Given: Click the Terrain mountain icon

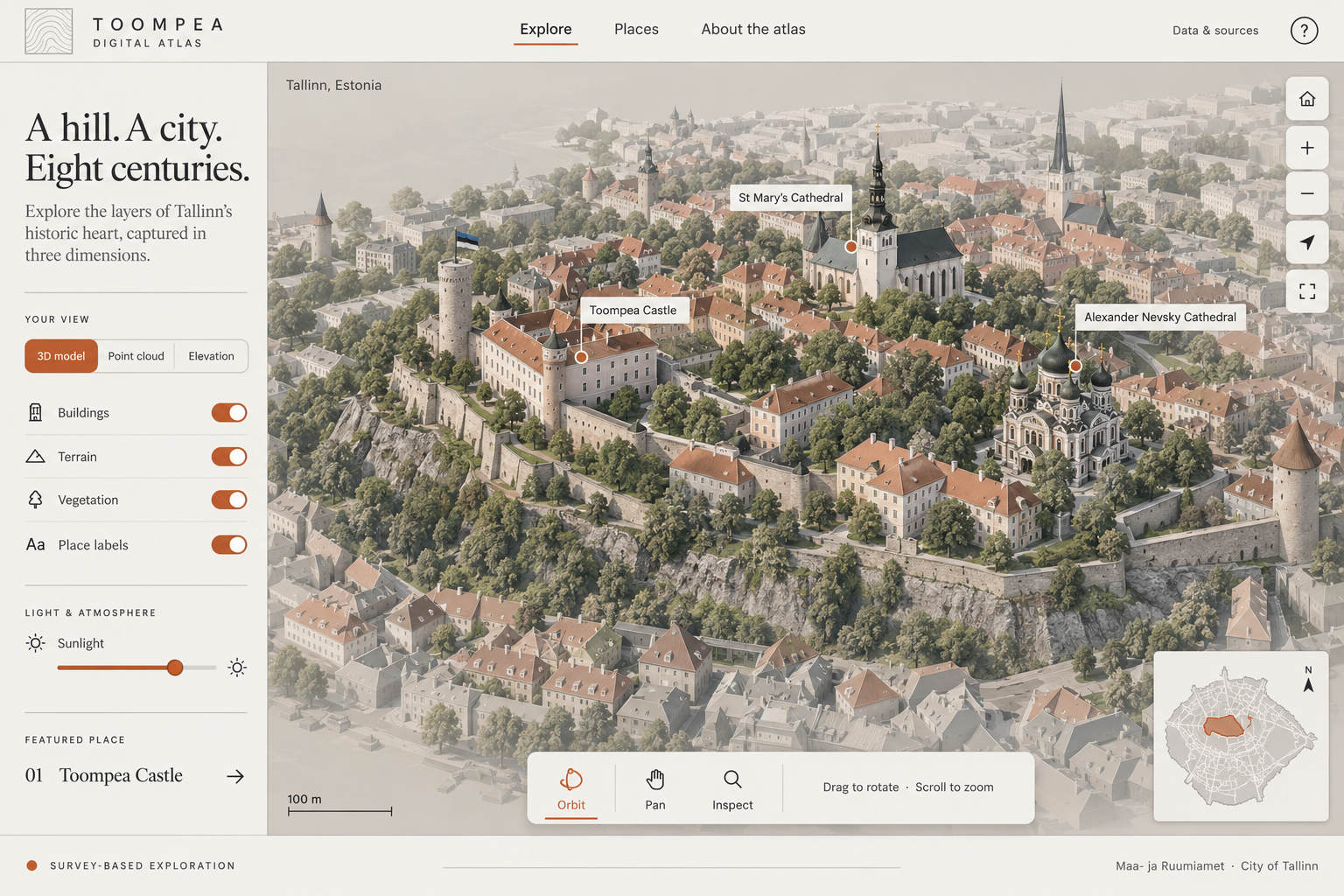Looking at the screenshot, I should (x=35, y=456).
